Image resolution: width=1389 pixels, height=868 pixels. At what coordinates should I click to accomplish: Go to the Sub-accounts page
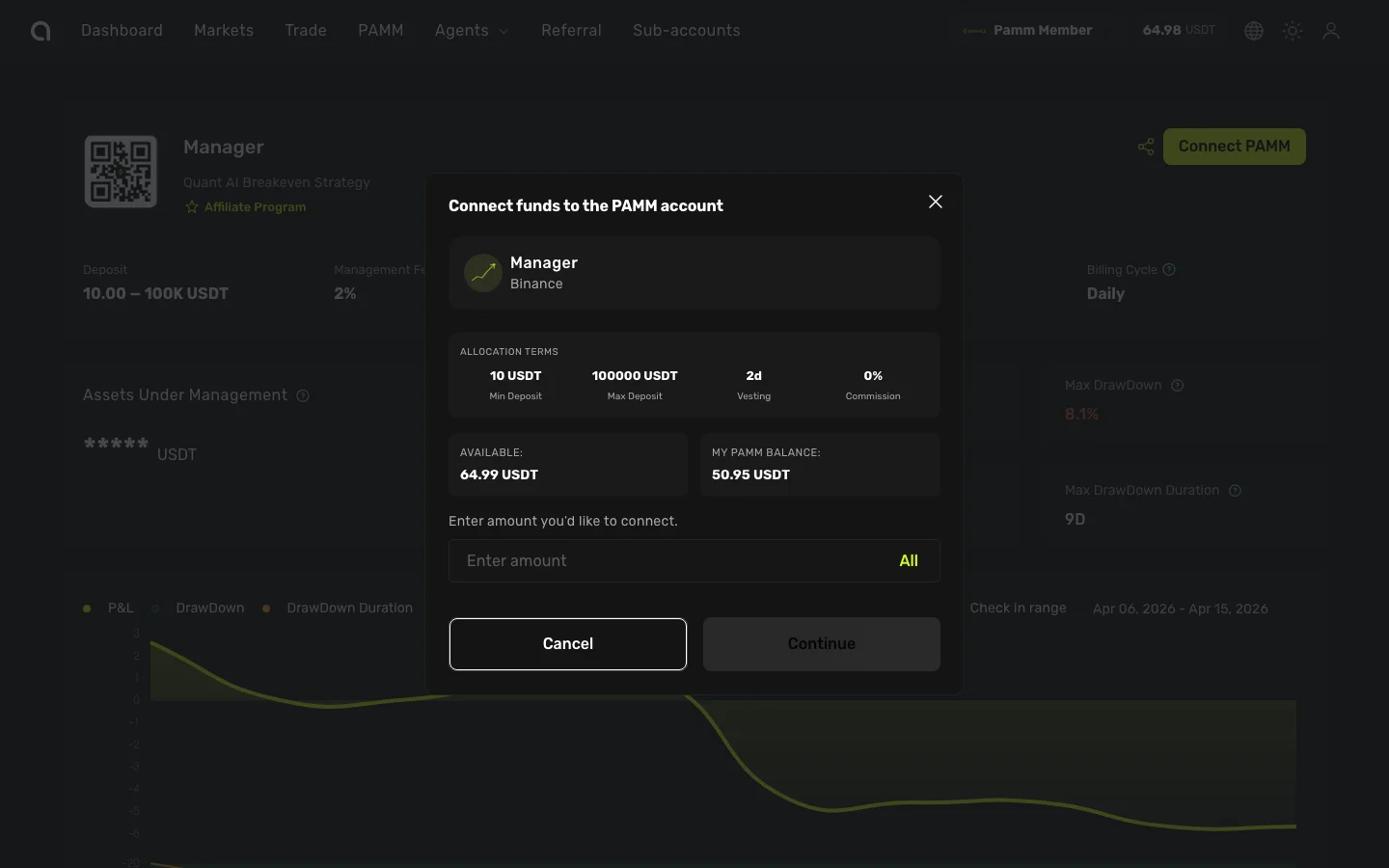(686, 31)
